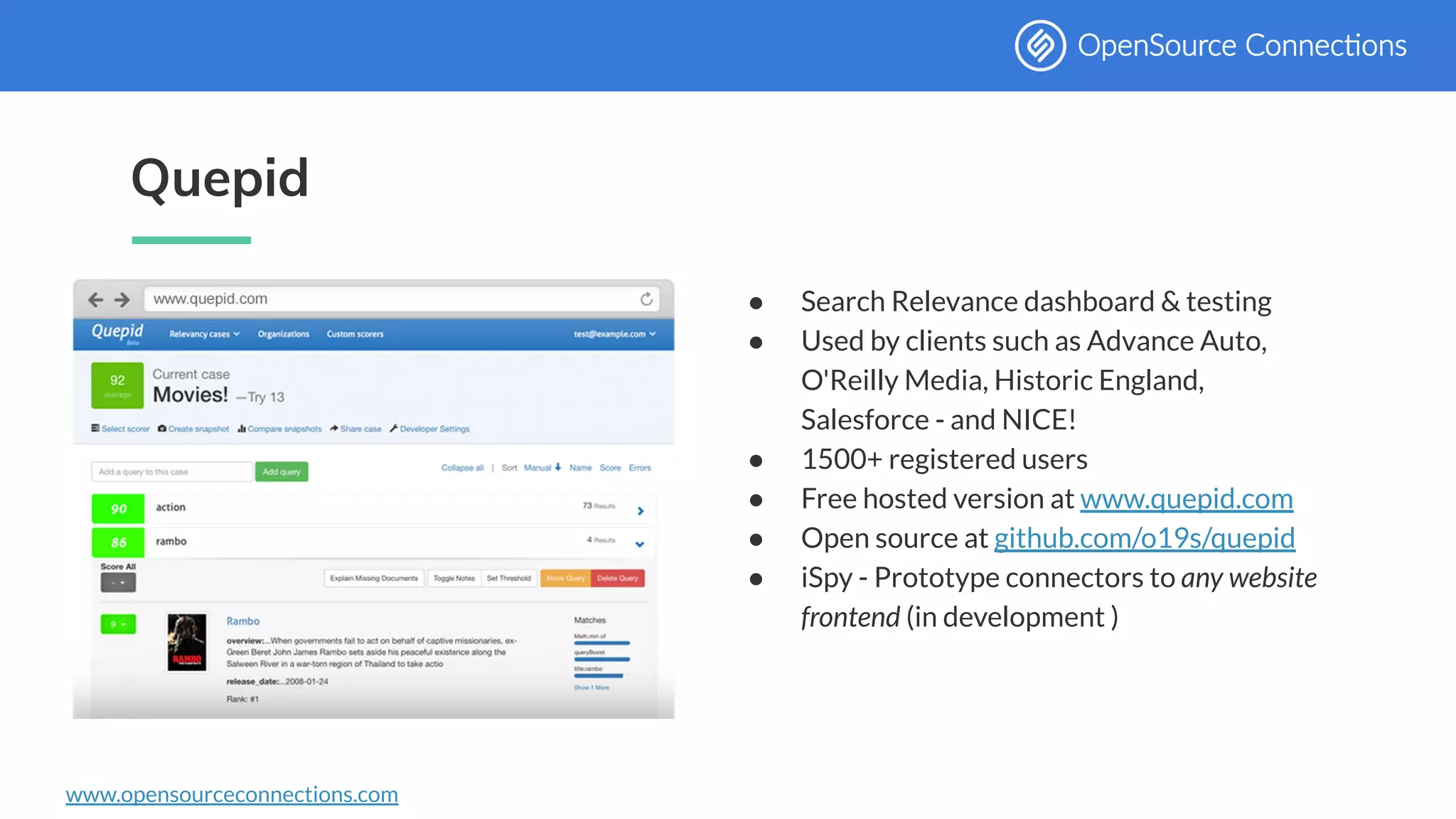Click the '73 Results' count text

599,505
